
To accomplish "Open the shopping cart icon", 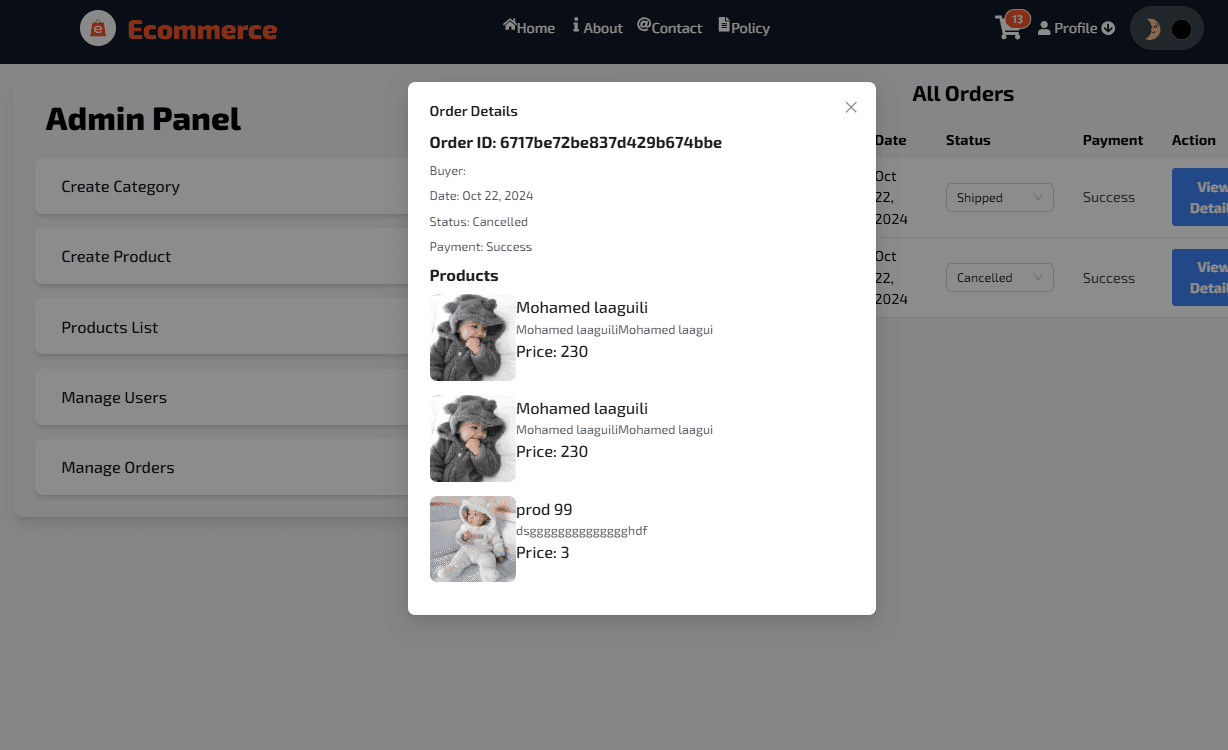I will click(x=1008, y=28).
